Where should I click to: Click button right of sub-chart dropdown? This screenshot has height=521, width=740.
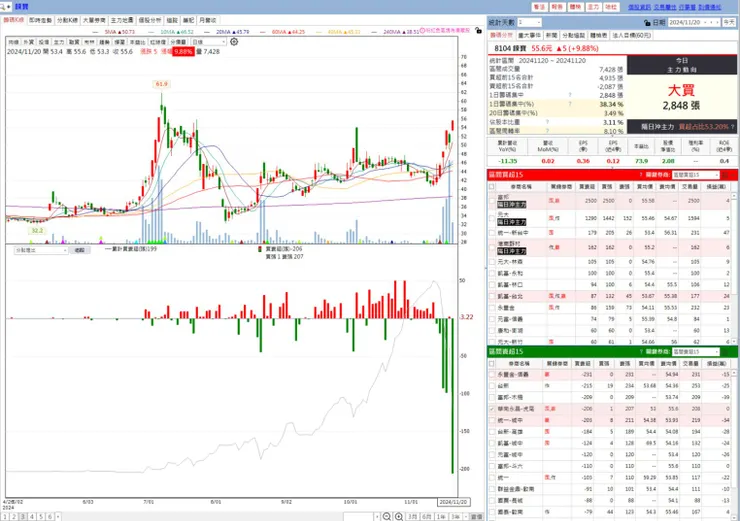tap(79, 250)
